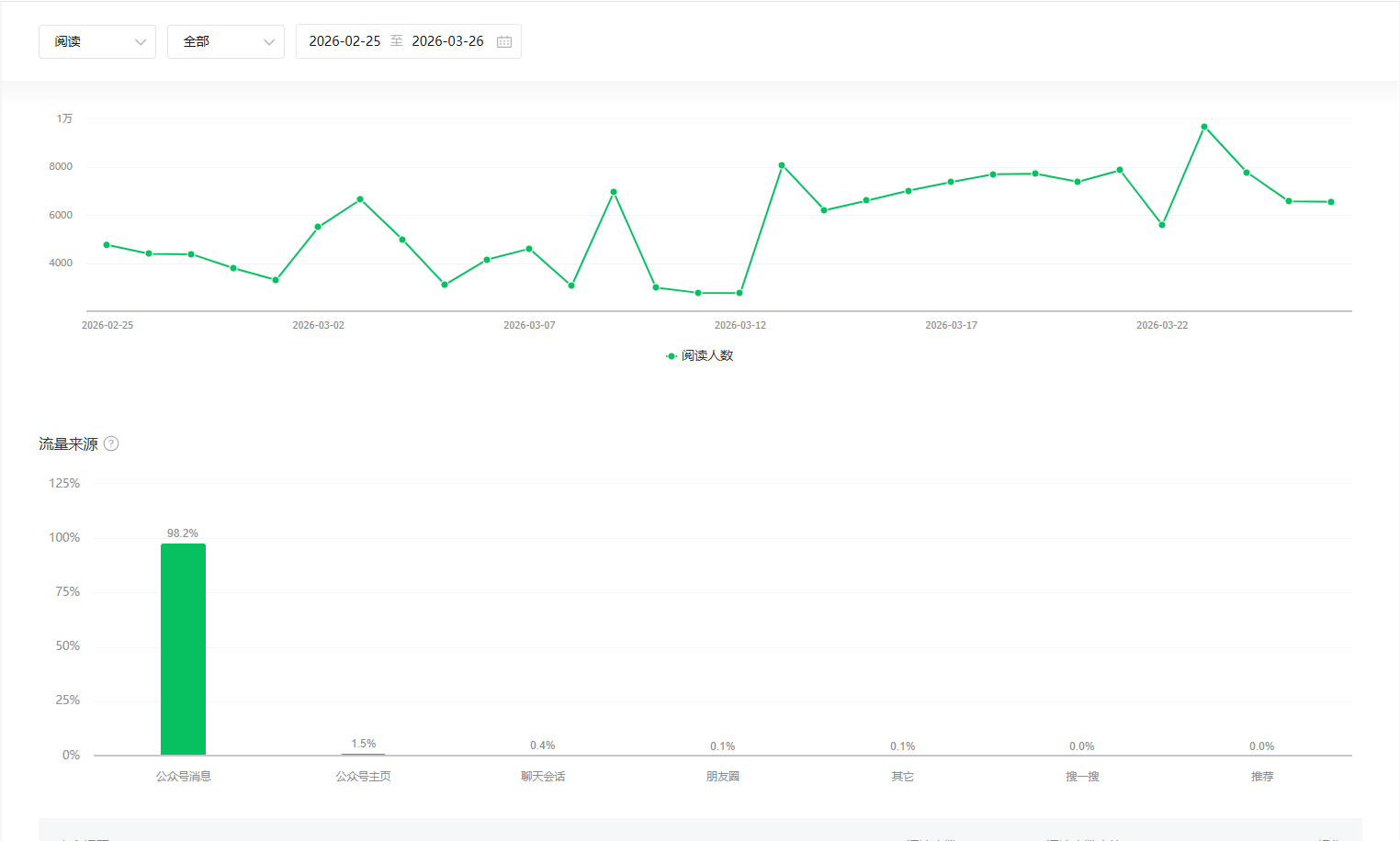Click the start date 2026-02-25 field
The image size is (1400, 841).
tap(344, 41)
